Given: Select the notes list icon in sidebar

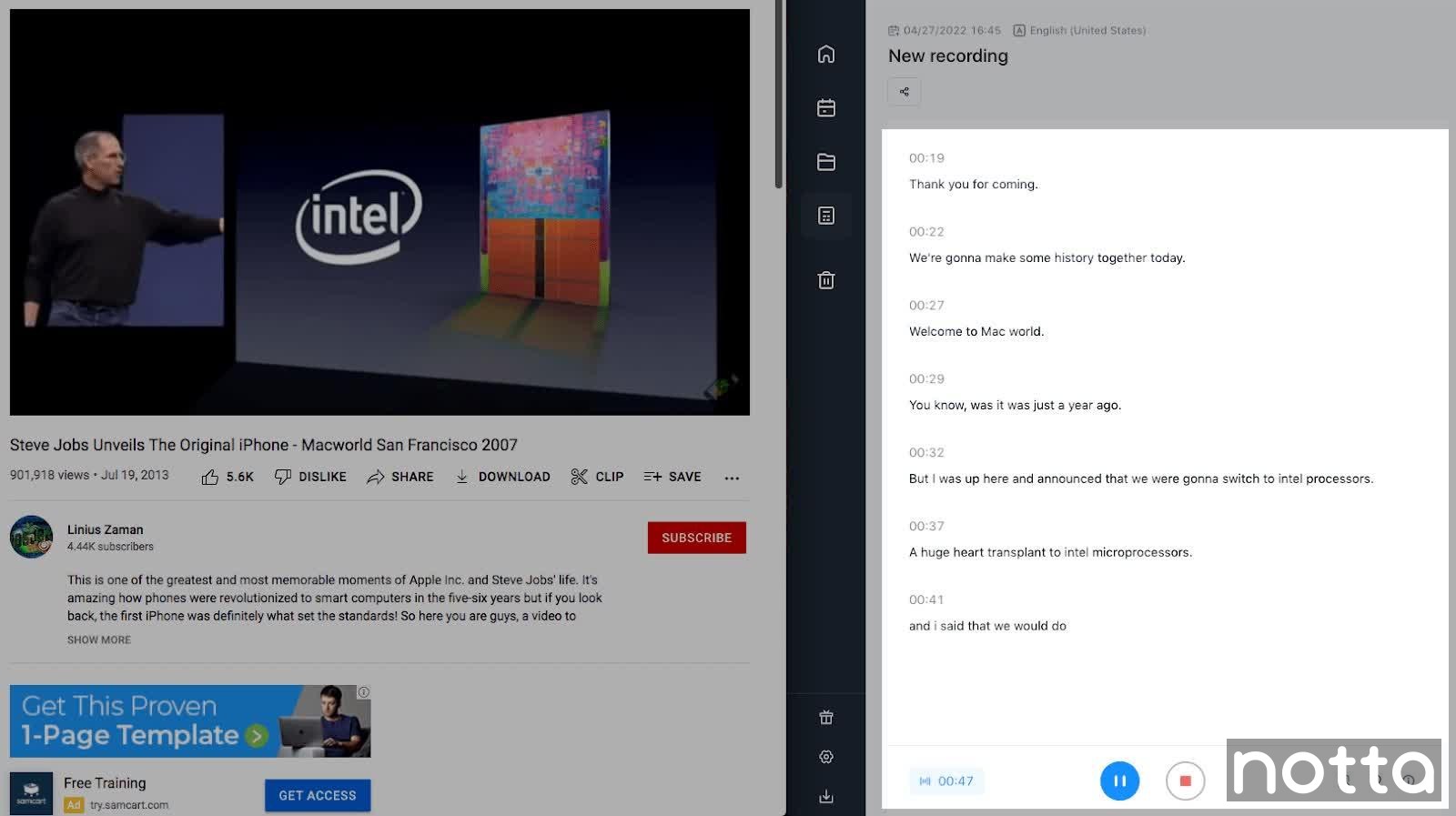Looking at the screenshot, I should click(825, 216).
